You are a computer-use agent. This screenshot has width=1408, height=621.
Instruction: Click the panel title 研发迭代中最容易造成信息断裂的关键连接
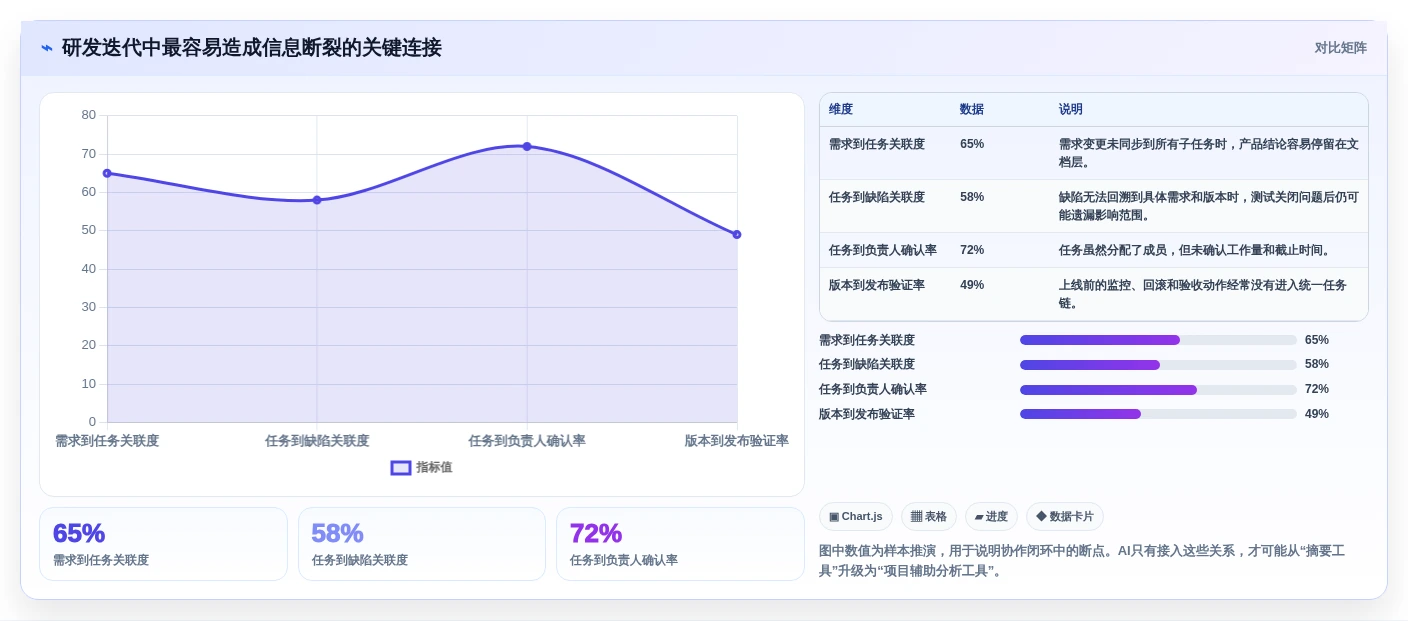(251, 47)
